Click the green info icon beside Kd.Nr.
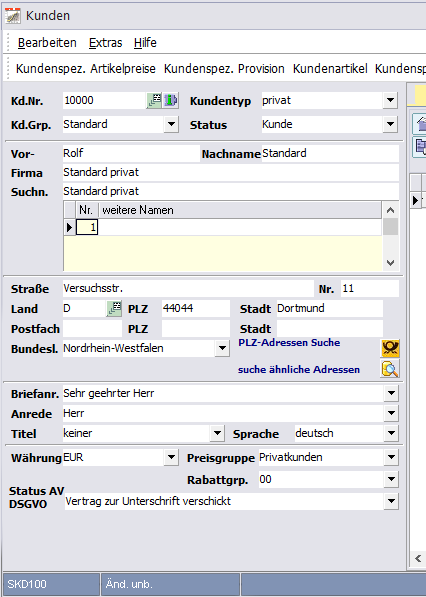 171,101
